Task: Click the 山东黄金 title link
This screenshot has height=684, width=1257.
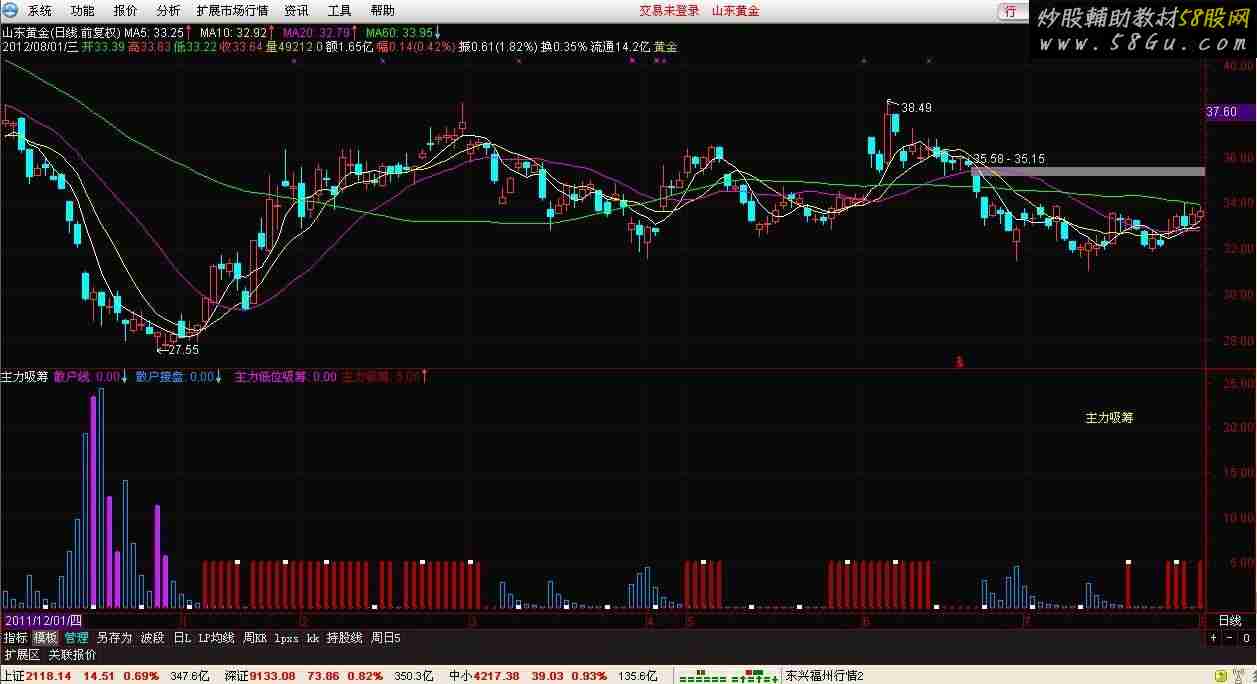Action: 735,11
